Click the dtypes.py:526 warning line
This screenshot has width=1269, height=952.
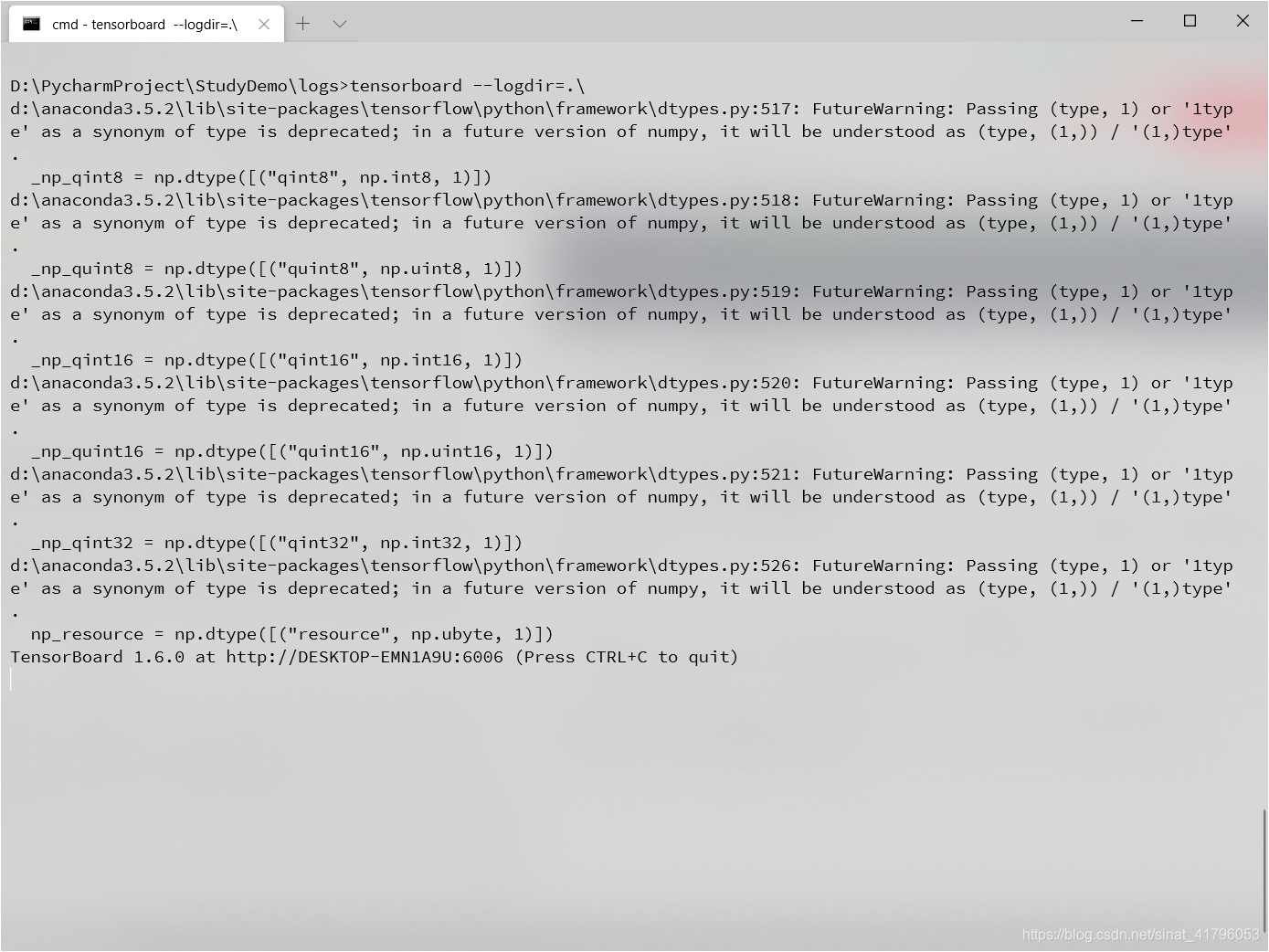621,566
